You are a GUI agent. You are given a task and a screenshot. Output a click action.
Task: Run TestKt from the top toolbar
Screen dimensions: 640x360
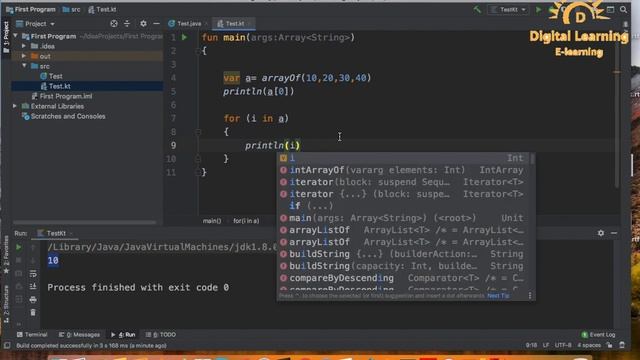pos(538,9)
